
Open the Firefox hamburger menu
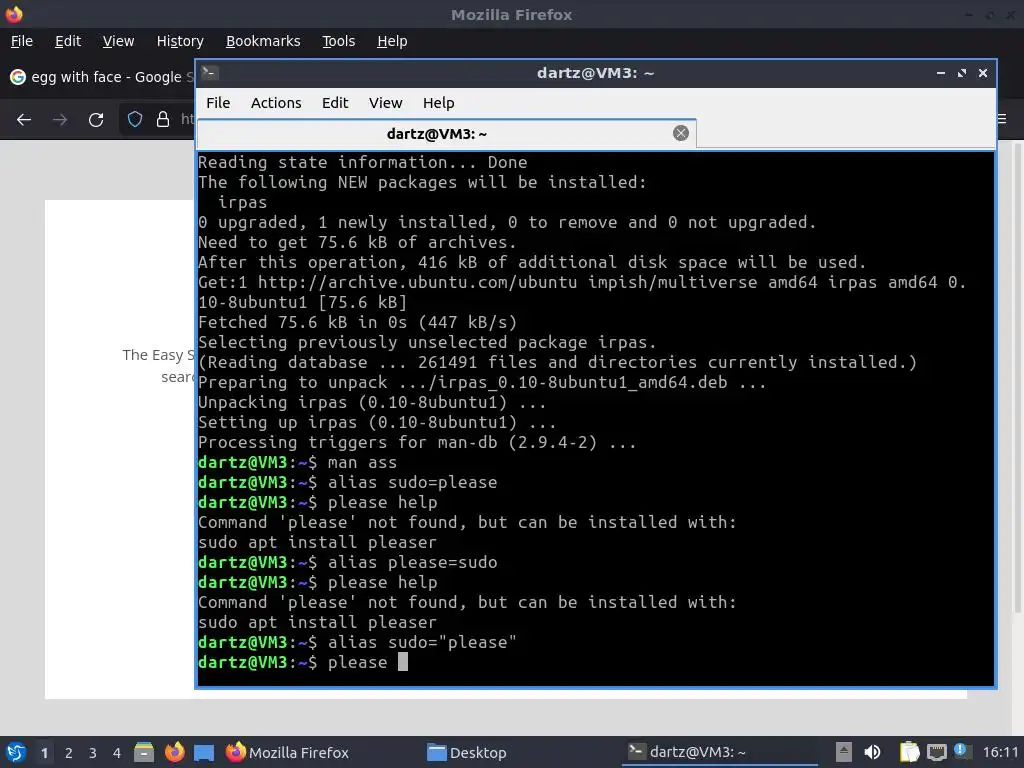[x=1002, y=119]
